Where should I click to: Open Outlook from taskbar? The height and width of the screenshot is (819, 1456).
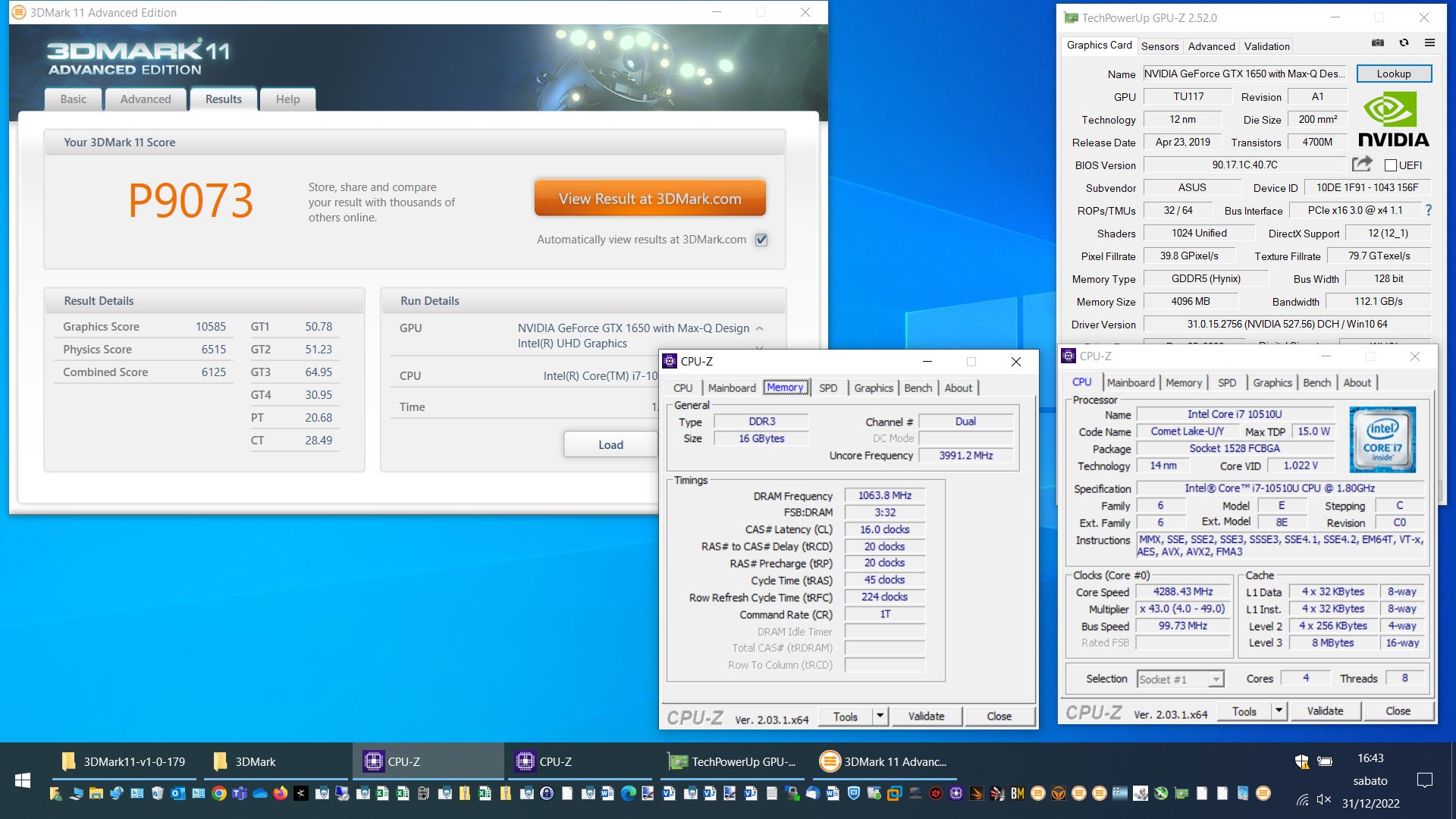click(x=178, y=794)
